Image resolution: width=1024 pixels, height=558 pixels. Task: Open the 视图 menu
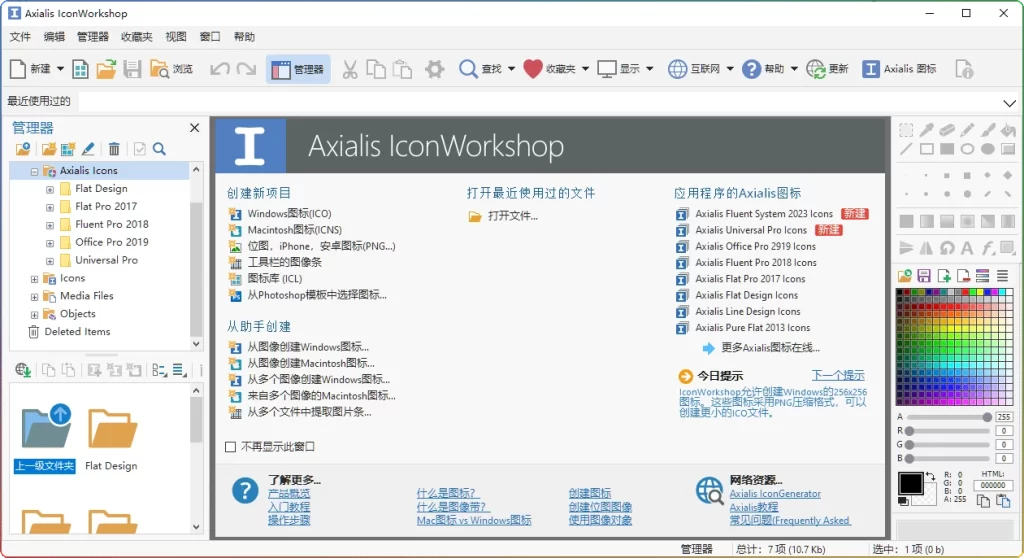(x=176, y=37)
